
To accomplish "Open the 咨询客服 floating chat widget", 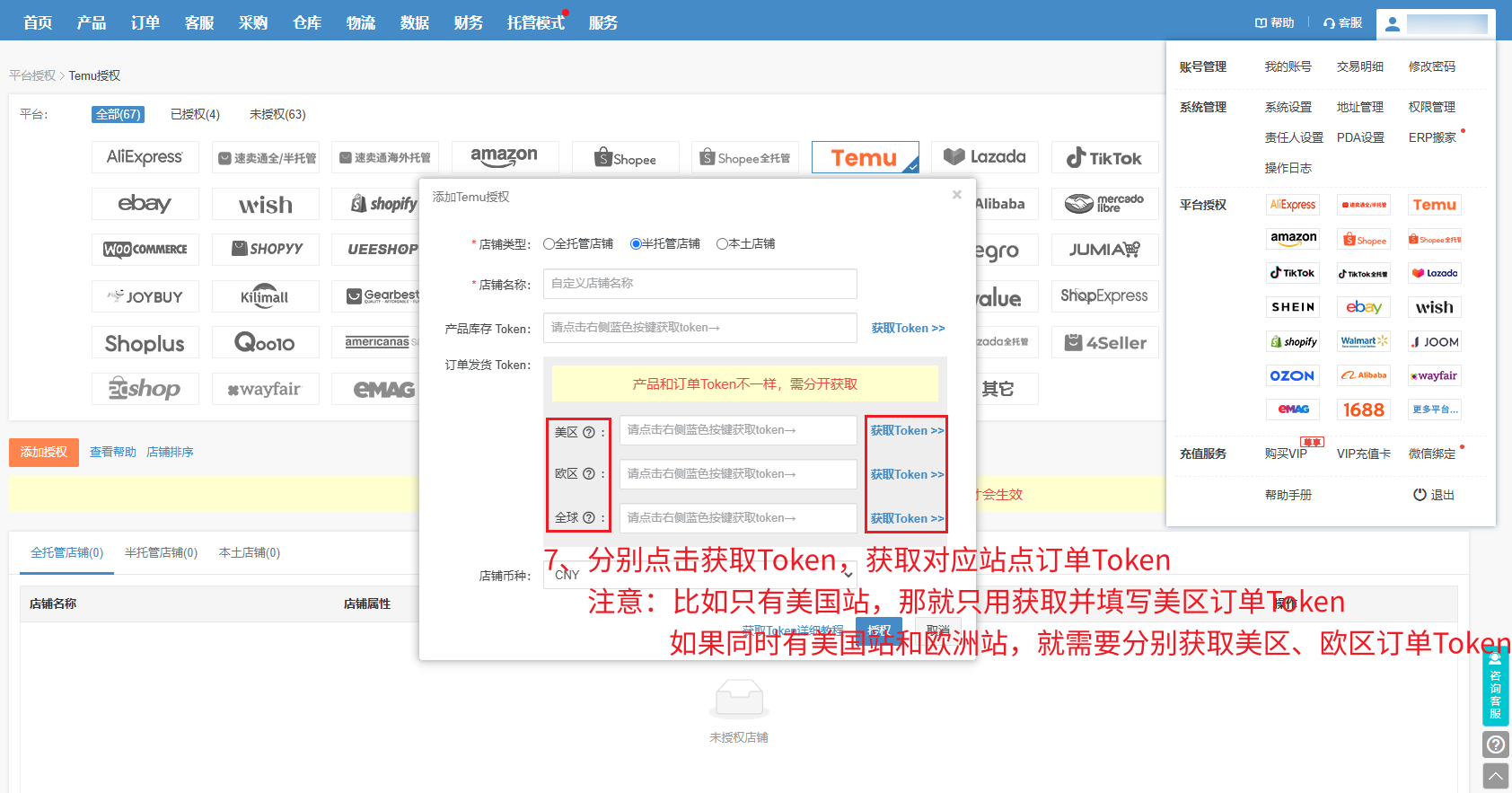I will (1495, 686).
